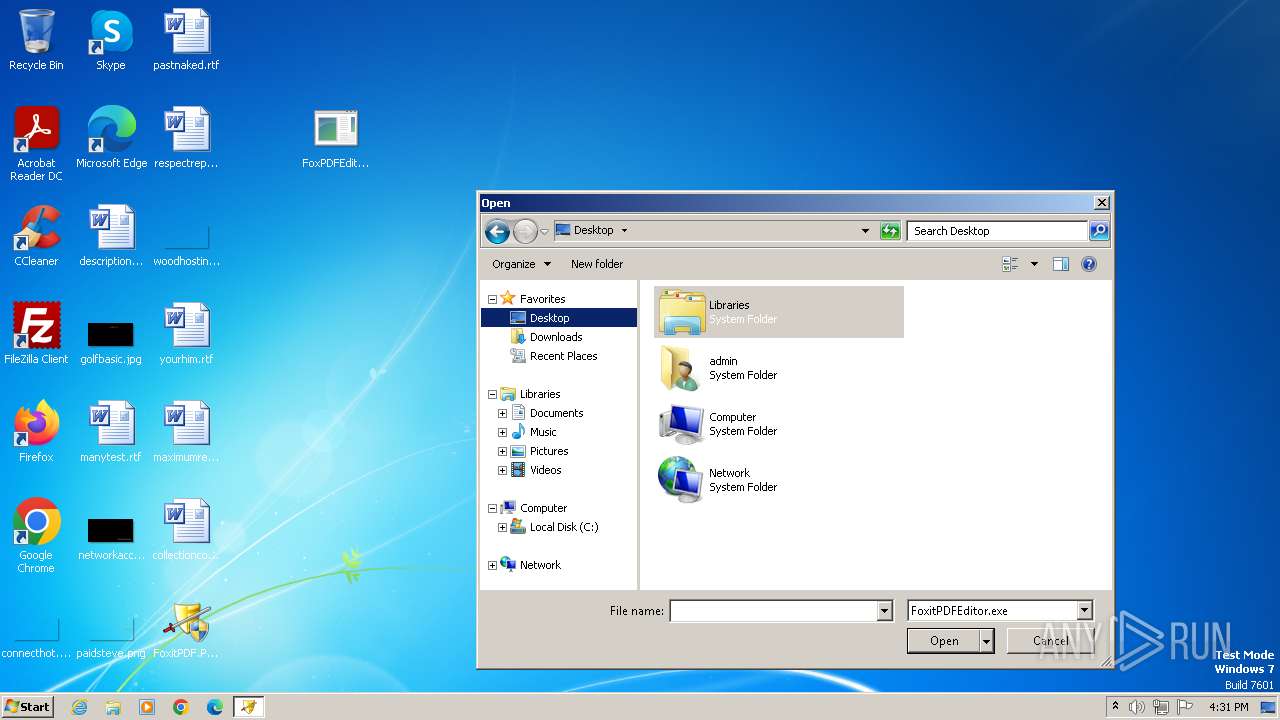
Task: Open the media player taskbar icon
Action: tap(147, 707)
